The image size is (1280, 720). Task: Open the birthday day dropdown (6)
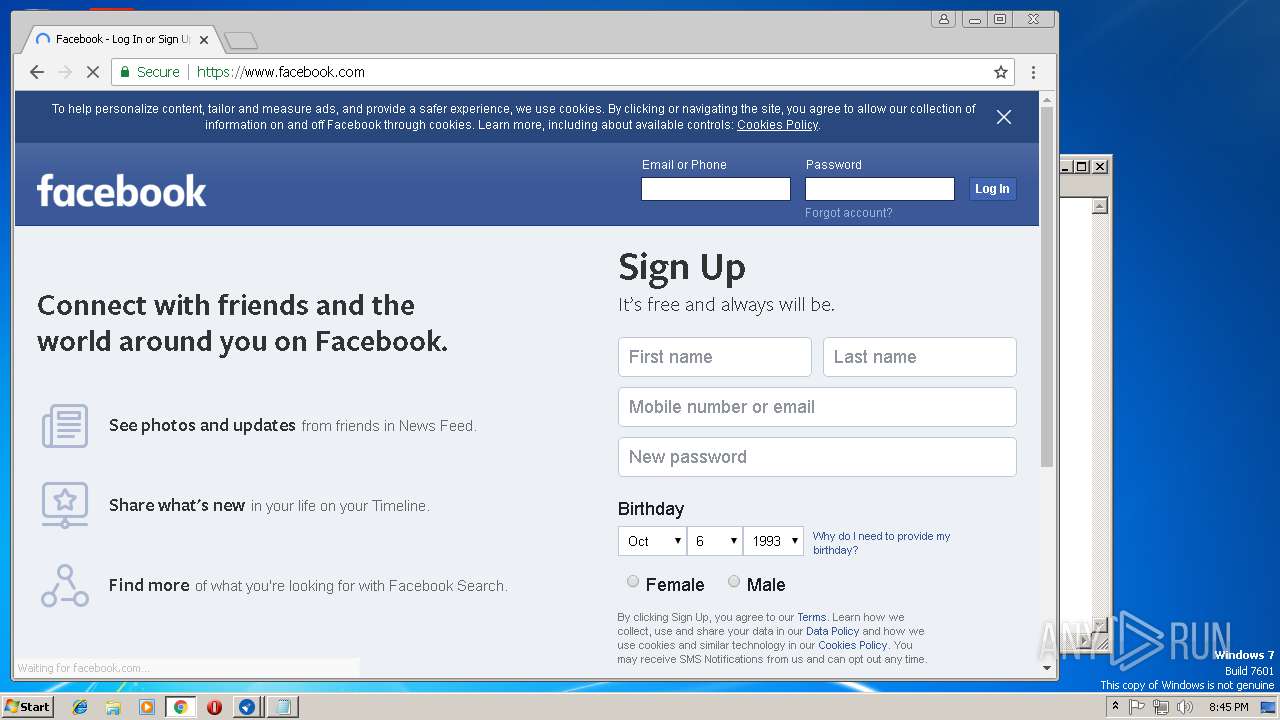(715, 541)
